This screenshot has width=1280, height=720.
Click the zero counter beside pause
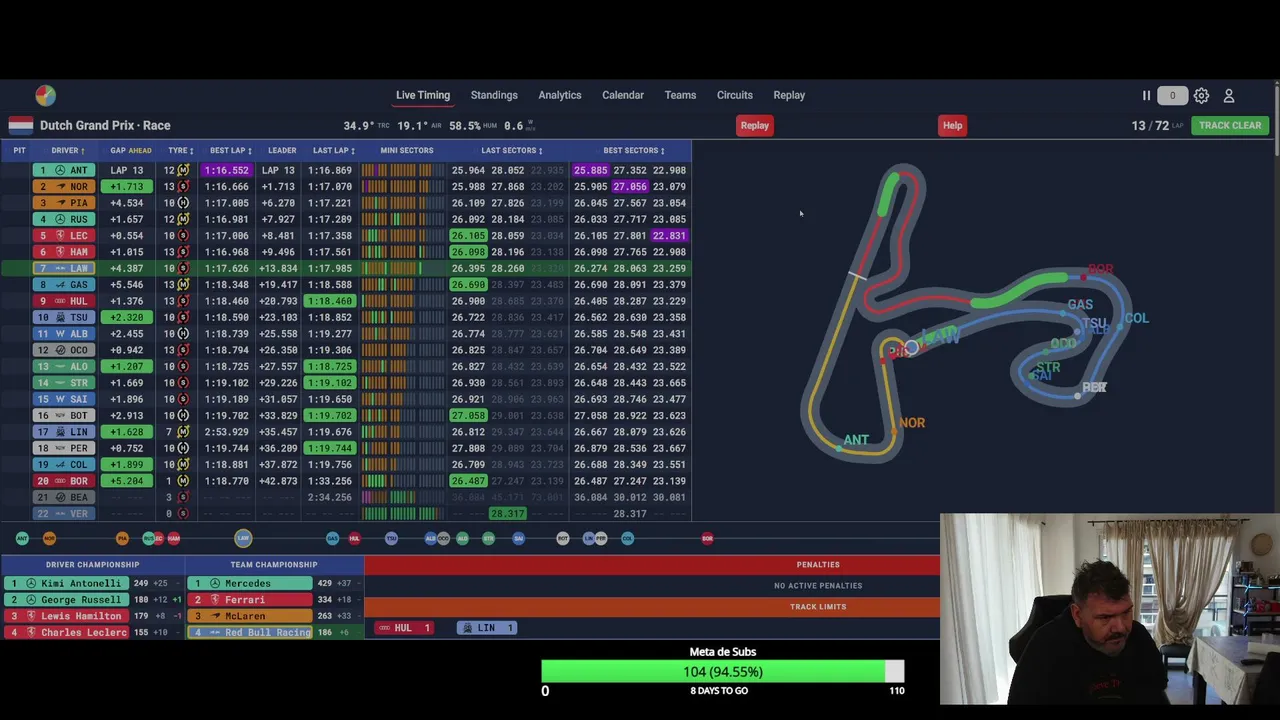(x=1172, y=96)
